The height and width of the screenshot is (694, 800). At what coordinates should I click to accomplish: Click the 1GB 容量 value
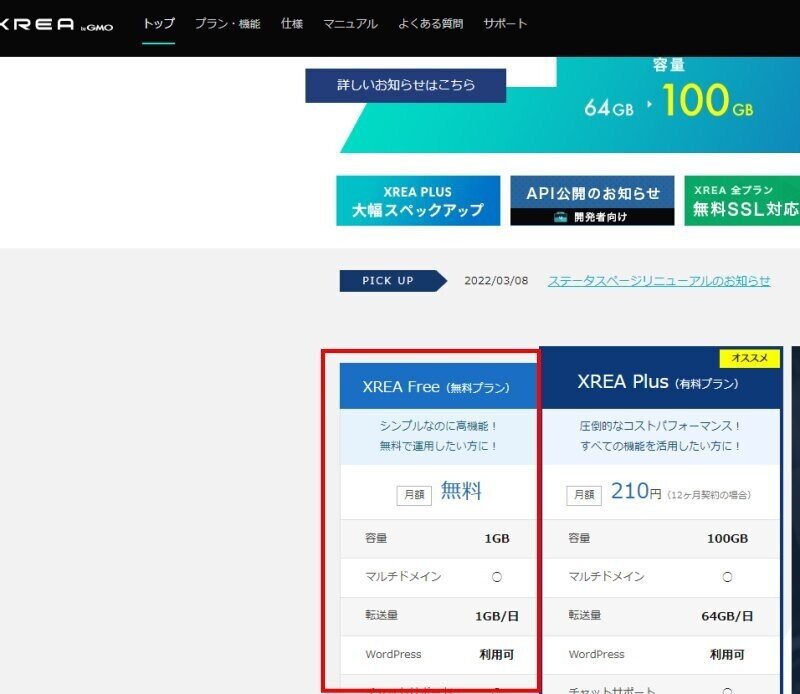[x=497, y=538]
